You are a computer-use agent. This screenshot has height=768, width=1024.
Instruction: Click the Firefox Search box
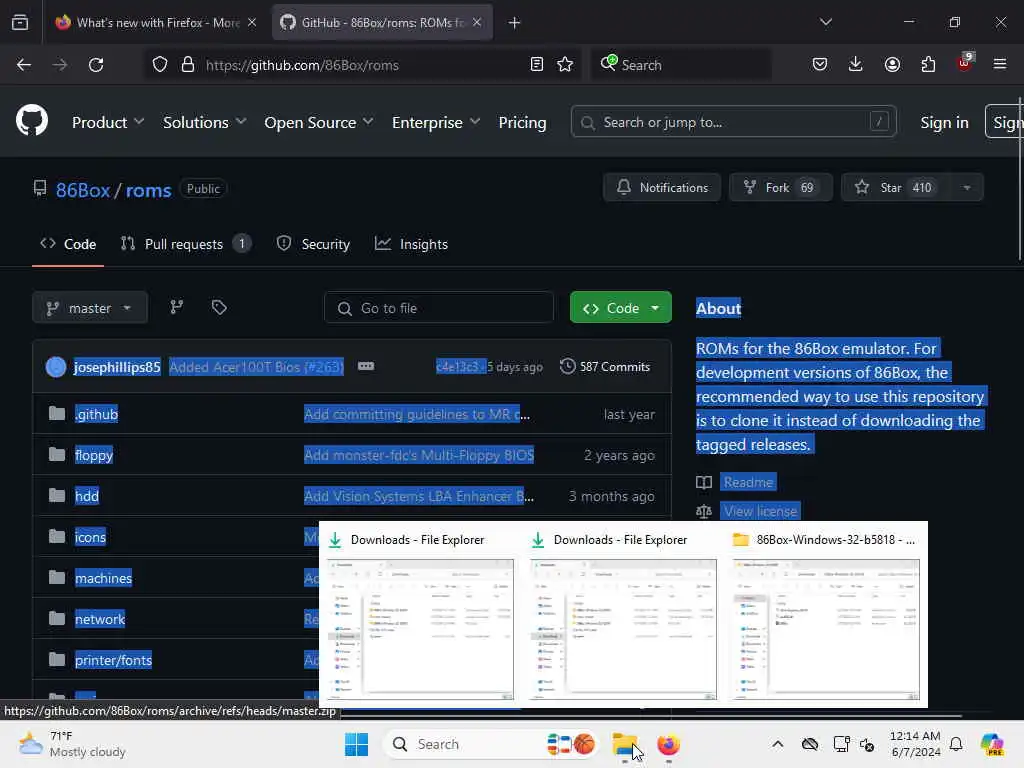[681, 65]
